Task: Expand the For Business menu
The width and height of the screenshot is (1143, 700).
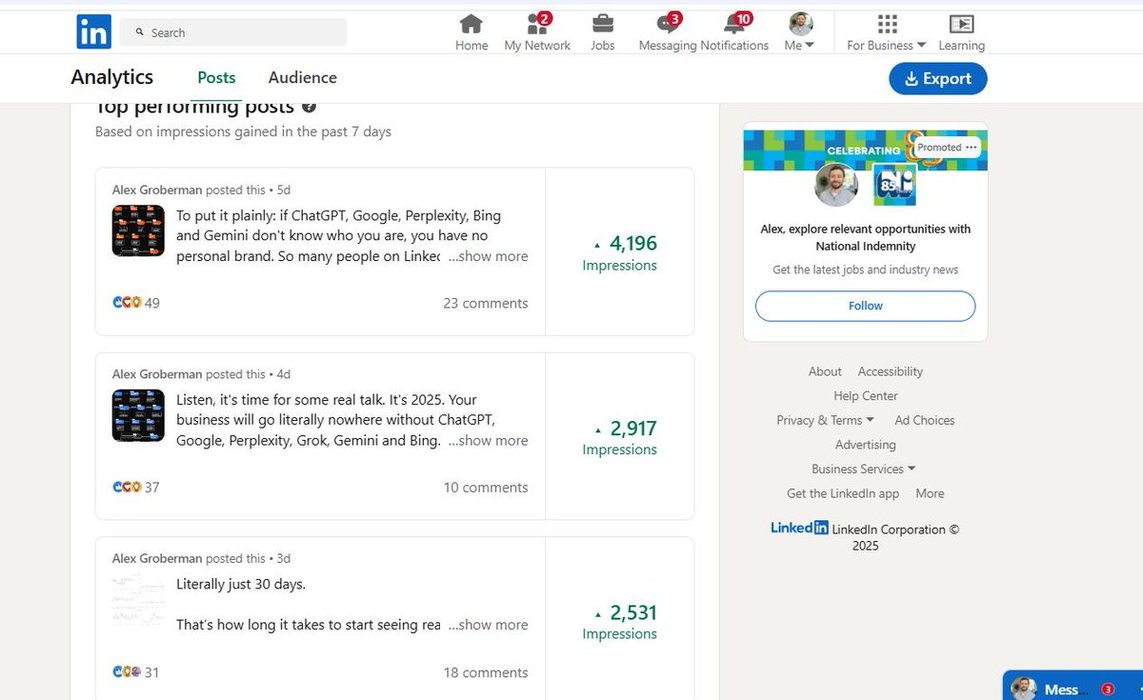Action: [x=886, y=32]
